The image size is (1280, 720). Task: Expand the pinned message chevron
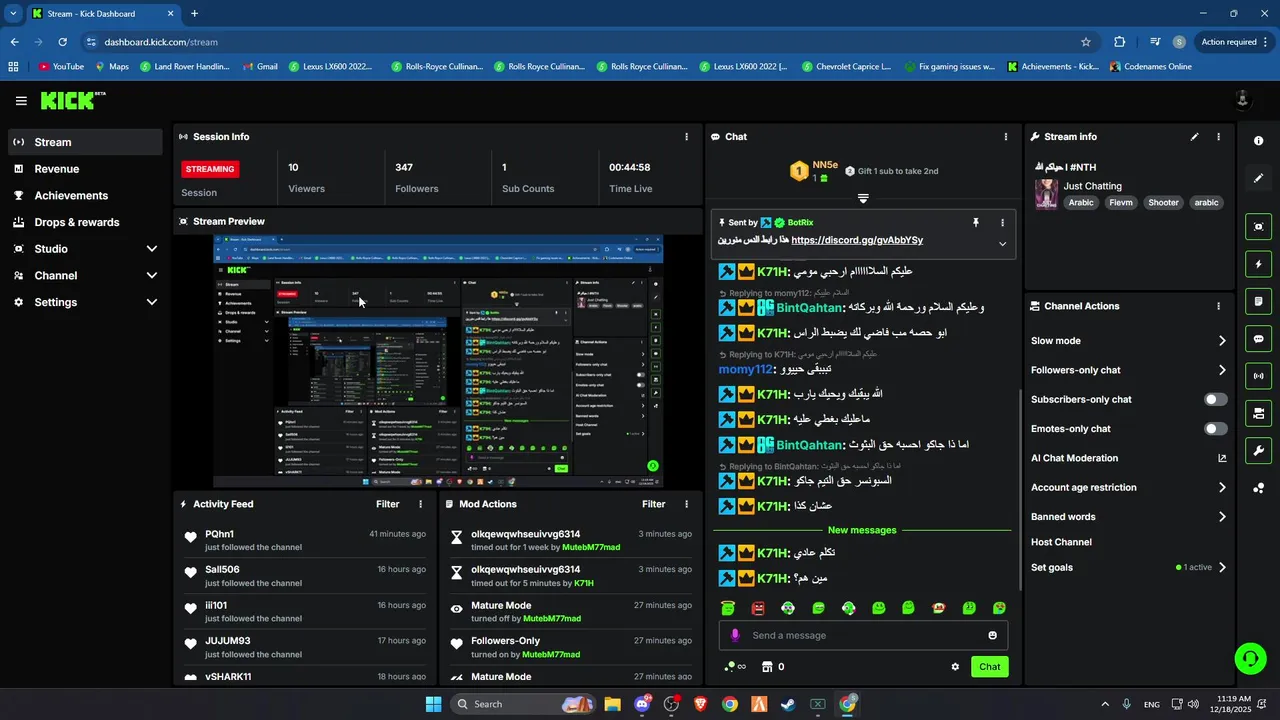(1002, 244)
